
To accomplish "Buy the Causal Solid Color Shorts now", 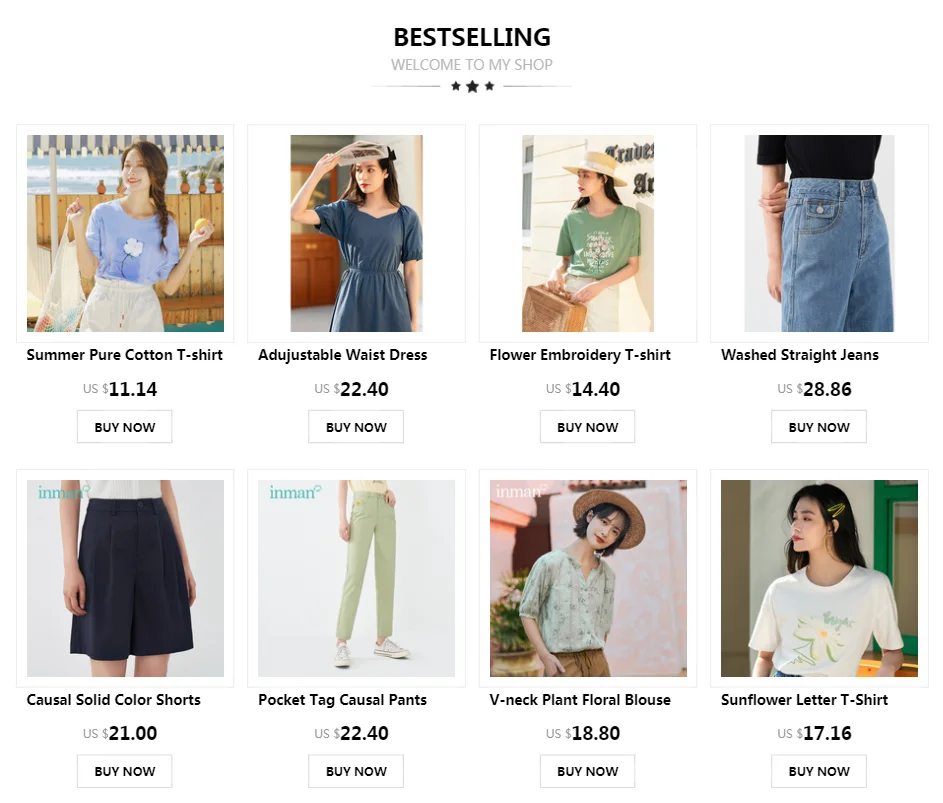I will (124, 771).
